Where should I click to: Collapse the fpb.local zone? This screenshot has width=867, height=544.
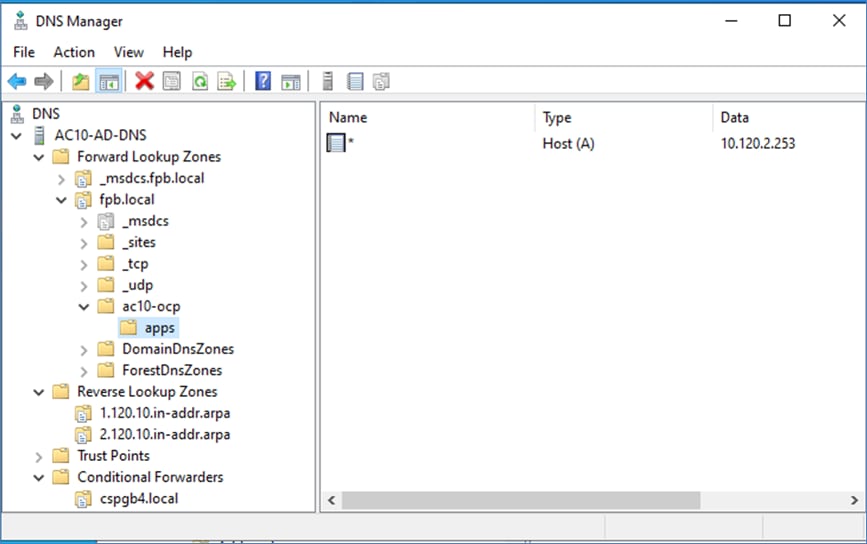(61, 200)
